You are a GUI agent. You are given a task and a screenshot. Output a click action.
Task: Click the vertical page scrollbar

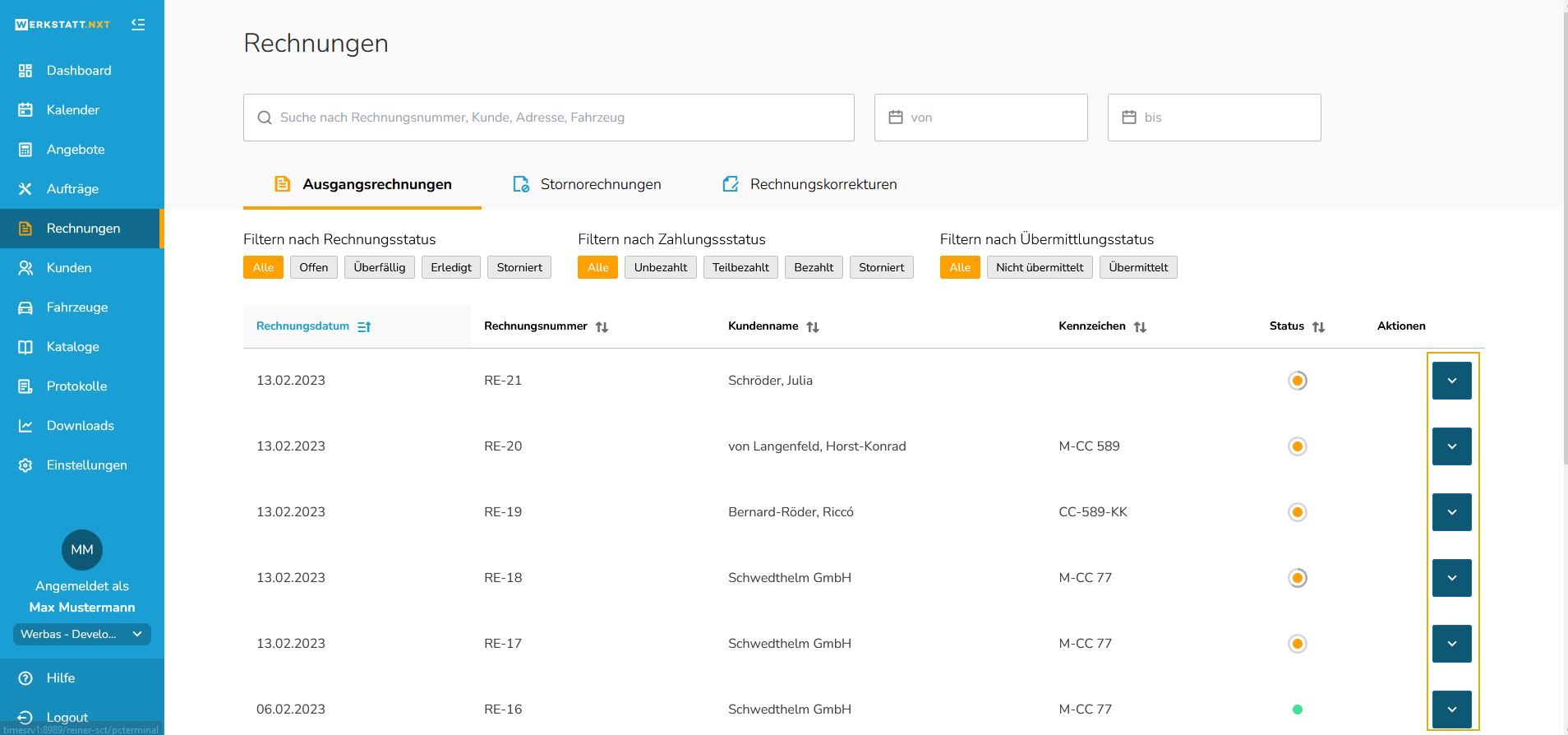tap(1565, 238)
